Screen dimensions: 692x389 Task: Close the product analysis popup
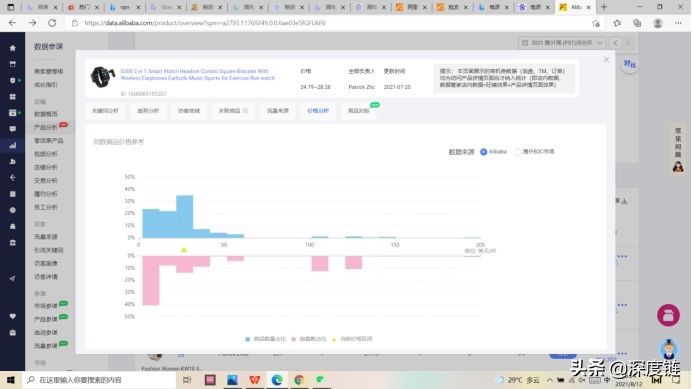pyautogui.click(x=606, y=59)
